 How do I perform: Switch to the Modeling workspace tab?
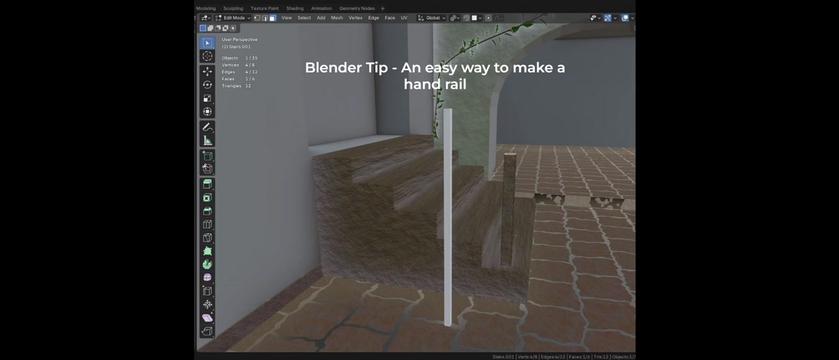(x=206, y=9)
